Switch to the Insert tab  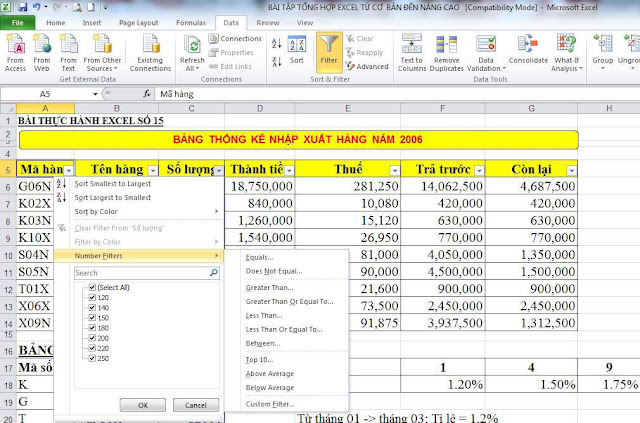click(92, 23)
